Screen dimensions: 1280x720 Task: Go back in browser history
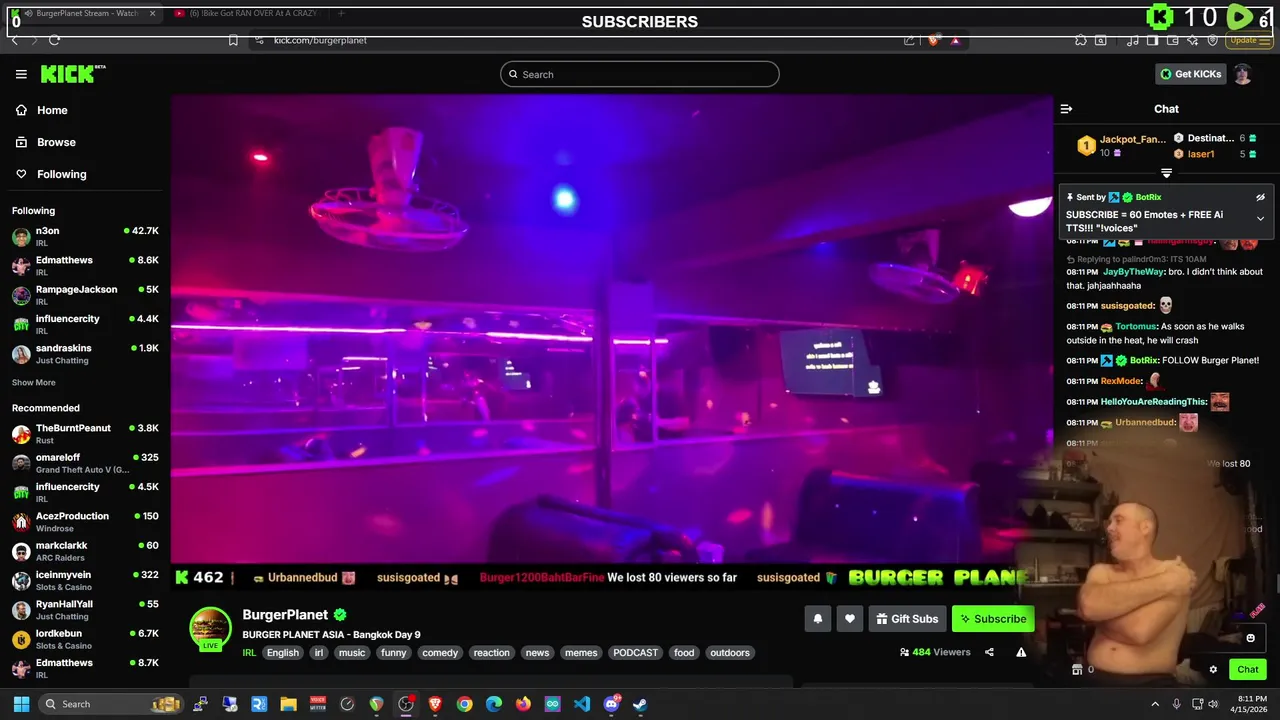(x=14, y=40)
